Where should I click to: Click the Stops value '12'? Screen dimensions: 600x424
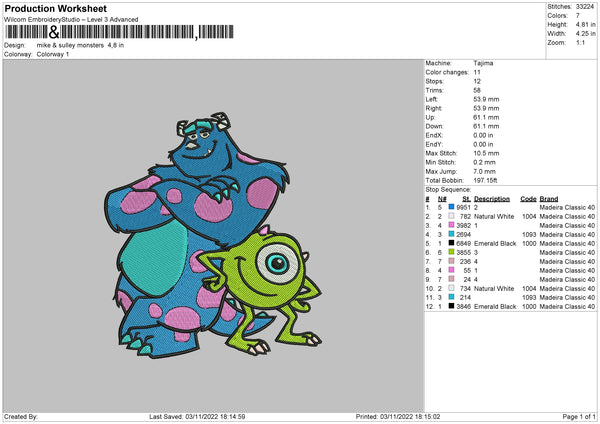[477, 81]
